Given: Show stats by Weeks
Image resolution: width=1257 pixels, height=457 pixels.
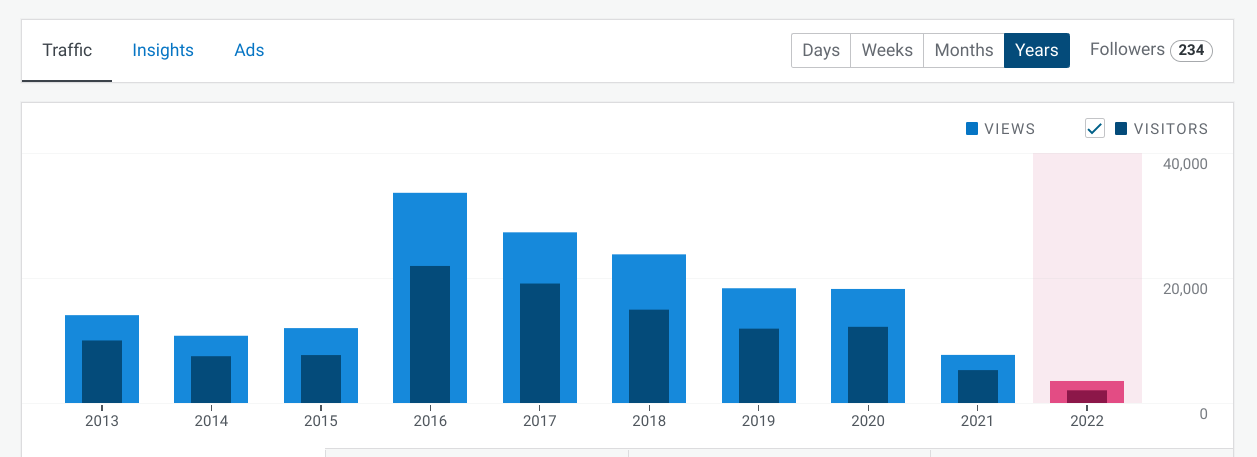Looking at the screenshot, I should tap(887, 50).
